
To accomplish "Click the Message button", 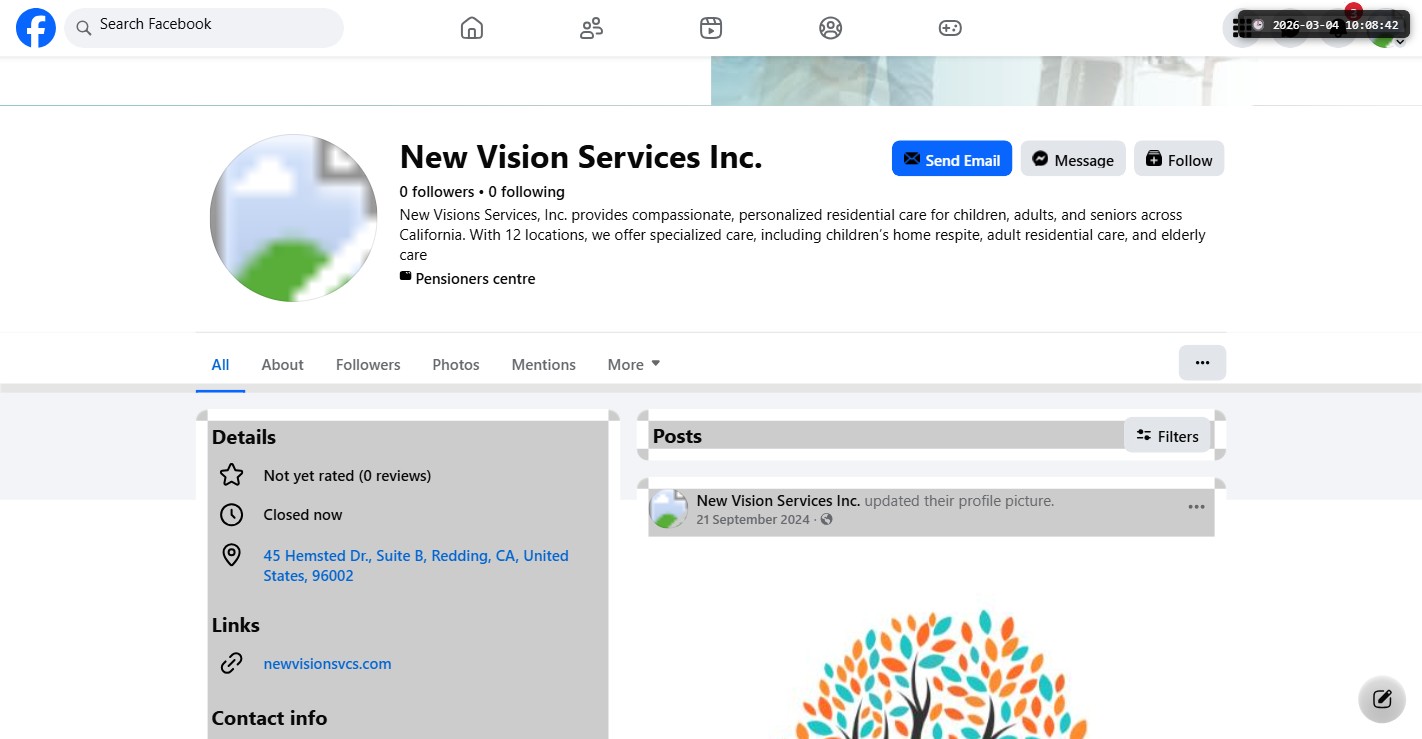I will click(1073, 159).
